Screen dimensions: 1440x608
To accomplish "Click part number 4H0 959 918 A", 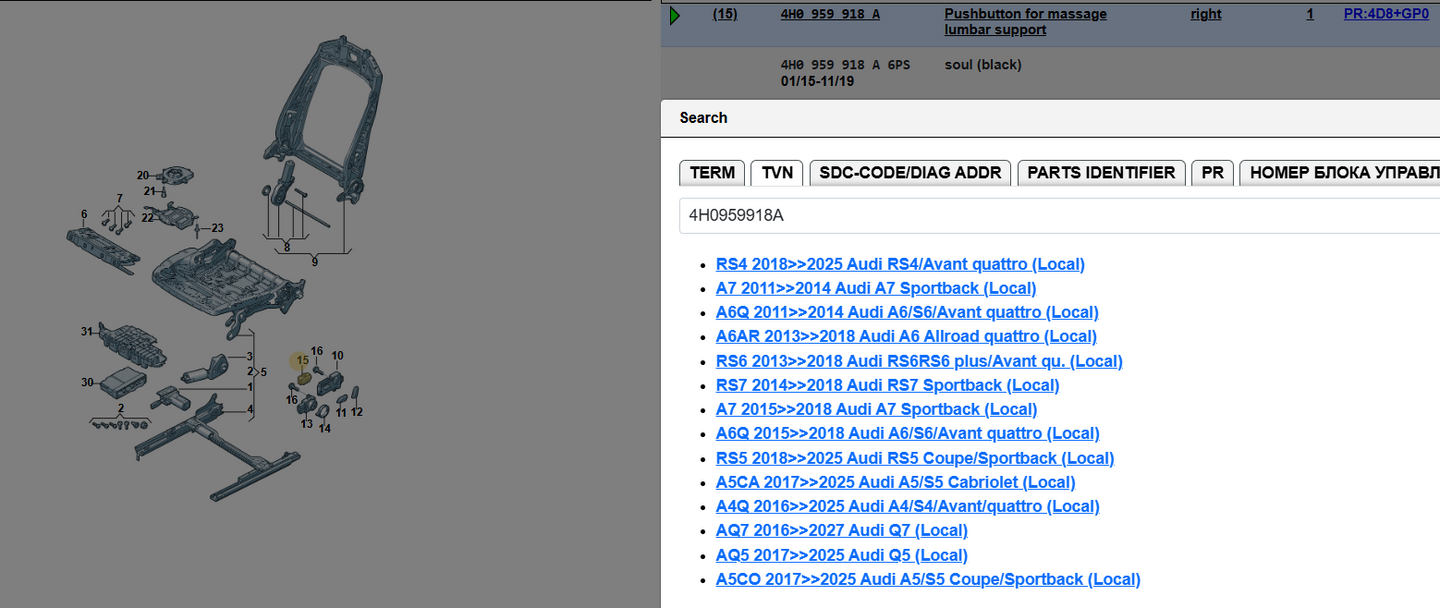I will coord(830,14).
